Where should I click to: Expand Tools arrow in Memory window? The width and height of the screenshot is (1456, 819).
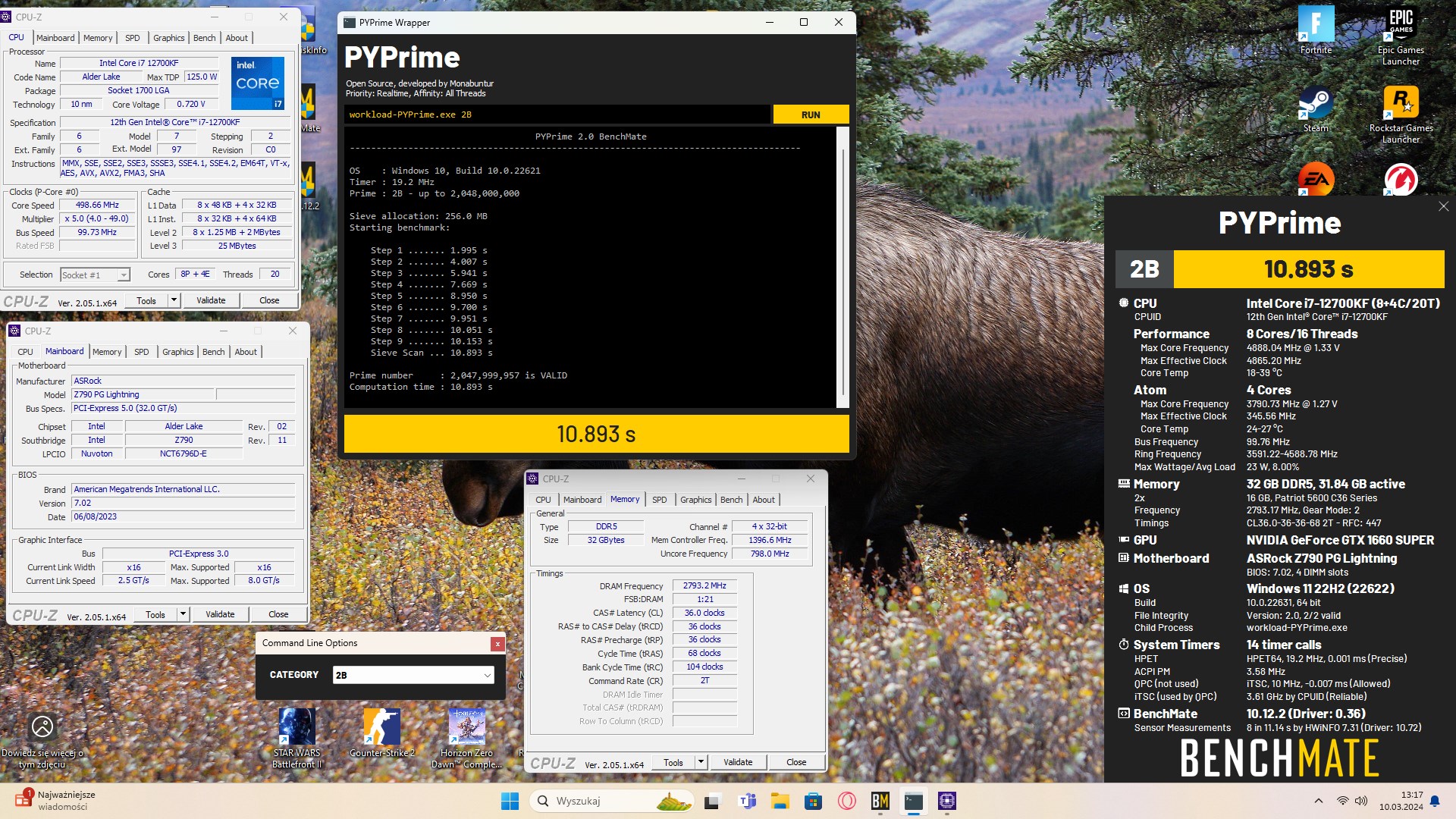(701, 762)
